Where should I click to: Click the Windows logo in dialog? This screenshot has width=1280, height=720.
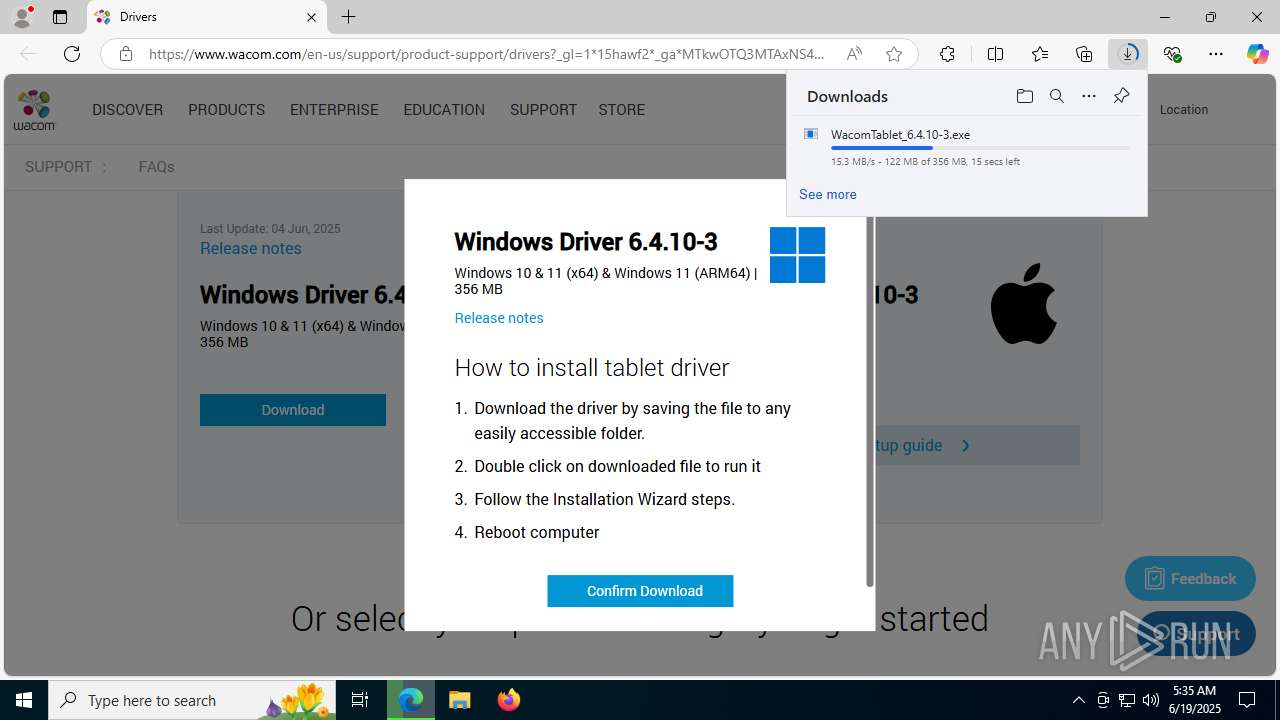pos(797,255)
